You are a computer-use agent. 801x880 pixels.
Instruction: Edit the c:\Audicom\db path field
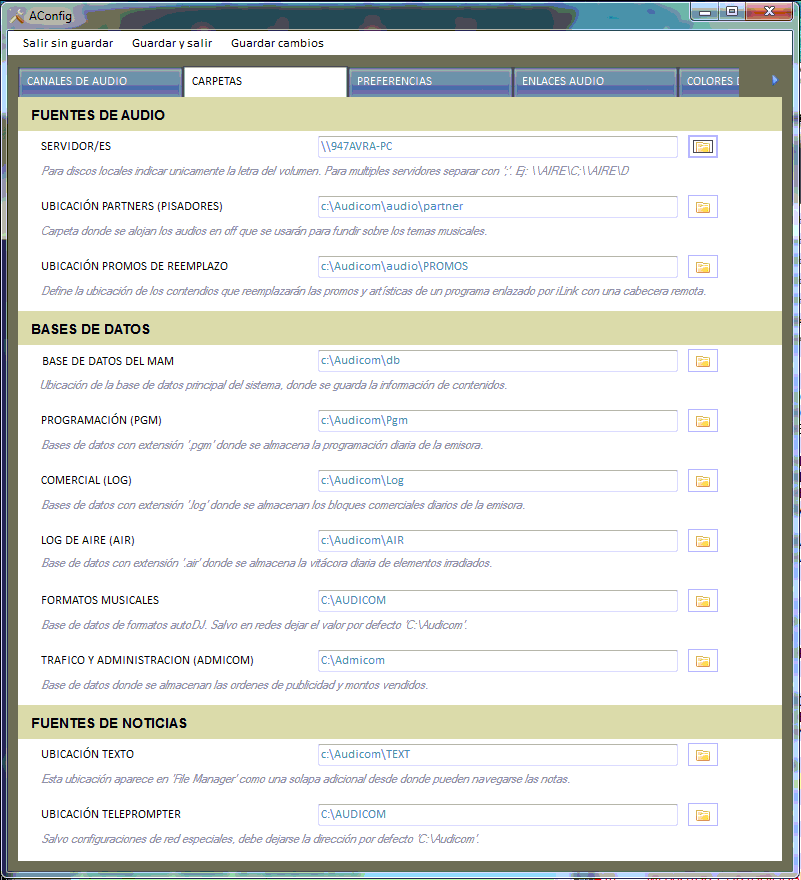[497, 361]
